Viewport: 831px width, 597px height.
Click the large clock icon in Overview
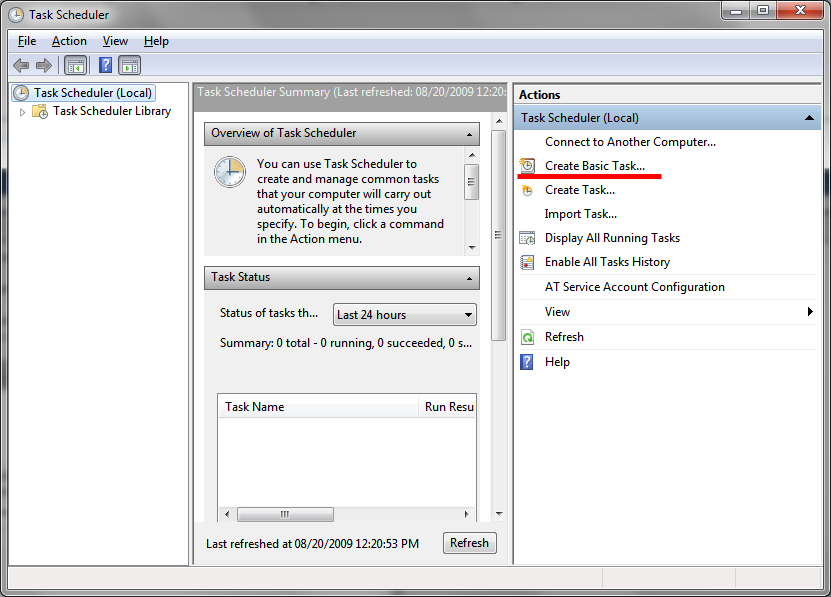point(229,172)
